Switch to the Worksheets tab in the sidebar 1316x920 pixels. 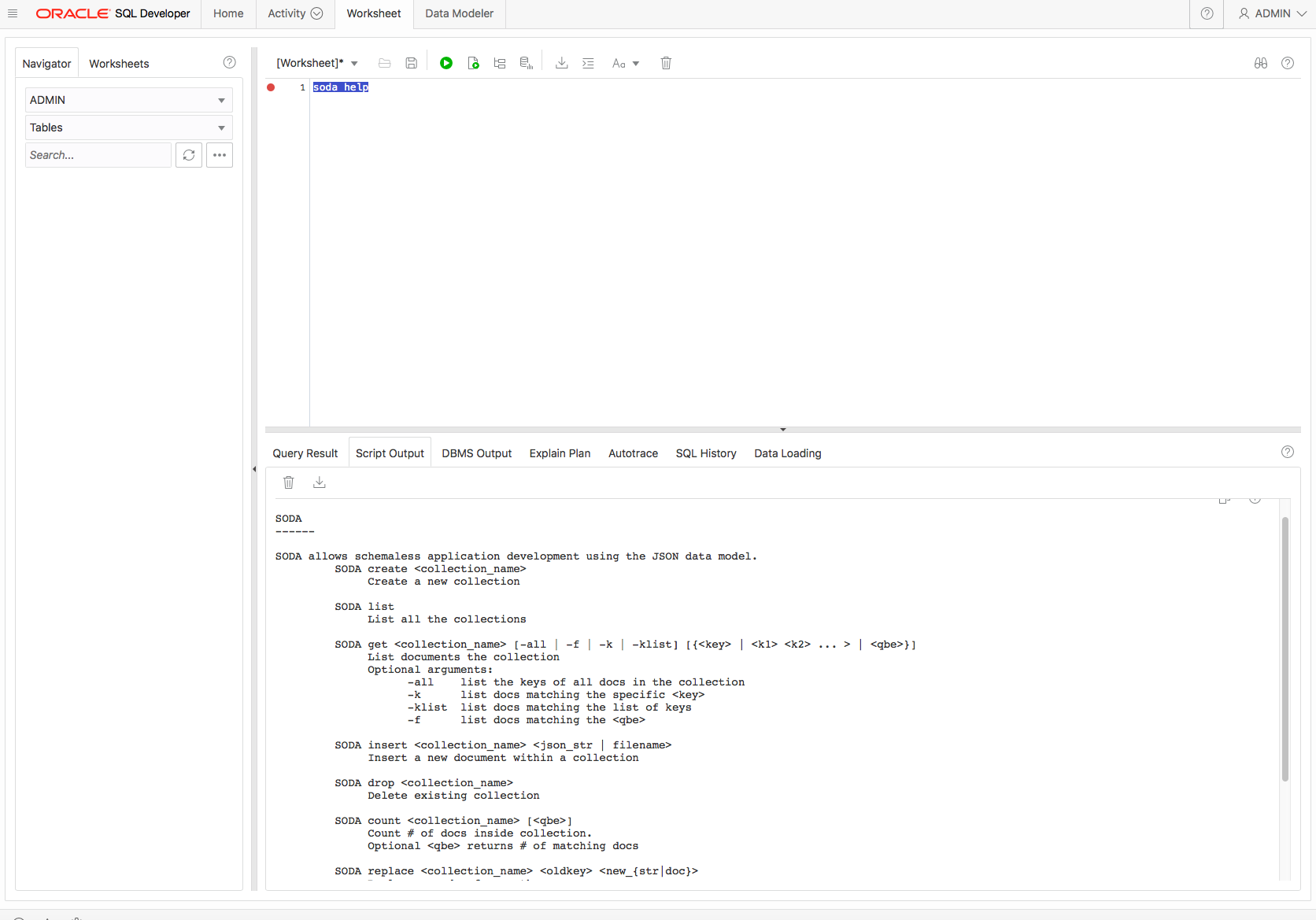[119, 63]
